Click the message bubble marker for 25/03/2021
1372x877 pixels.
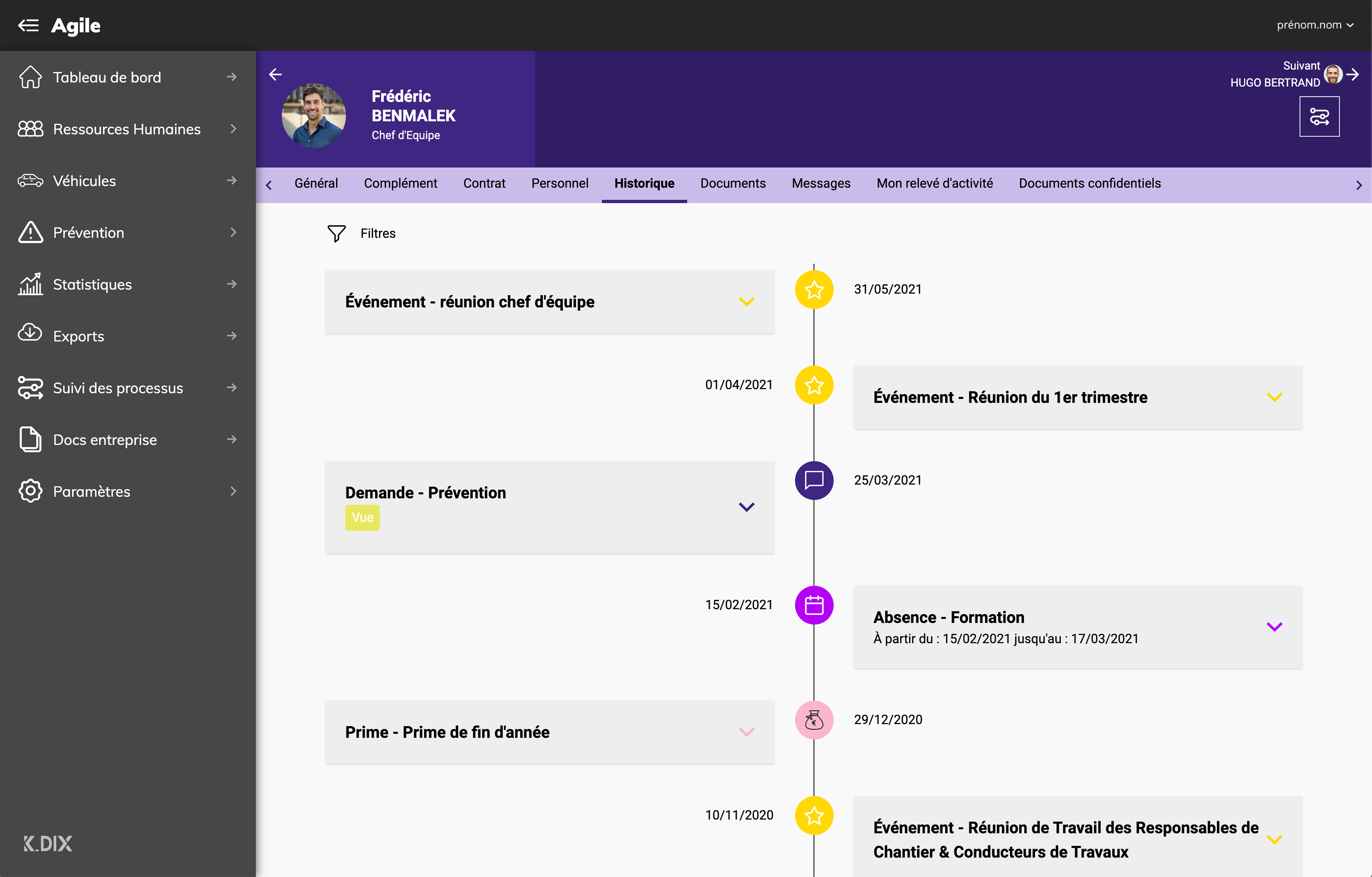pyautogui.click(x=814, y=480)
